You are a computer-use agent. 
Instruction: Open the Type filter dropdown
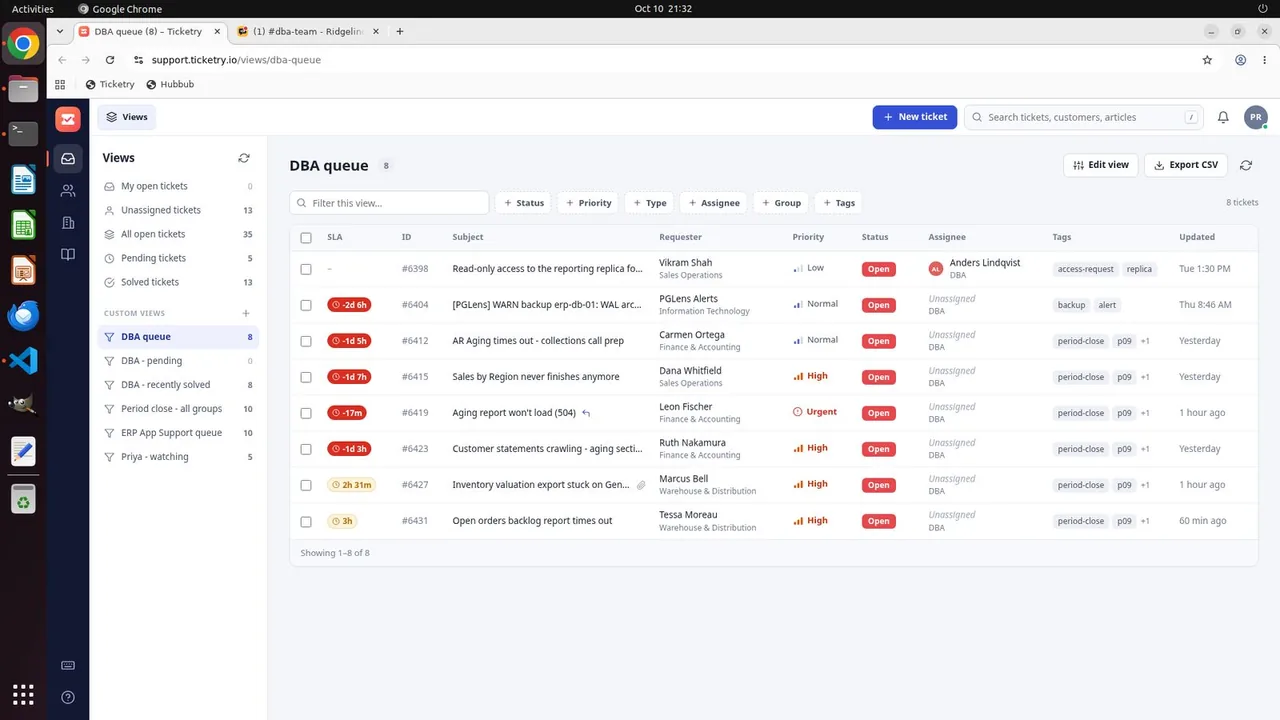click(649, 203)
